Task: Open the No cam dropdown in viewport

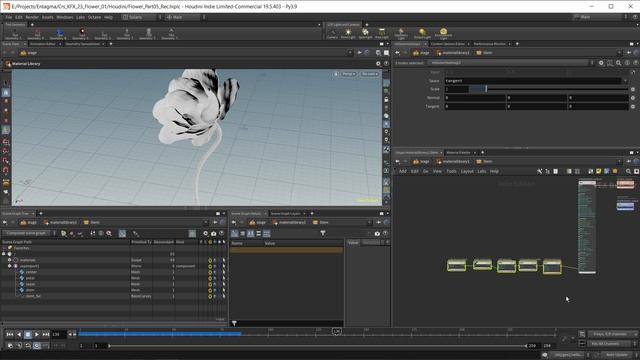Action: coord(370,74)
